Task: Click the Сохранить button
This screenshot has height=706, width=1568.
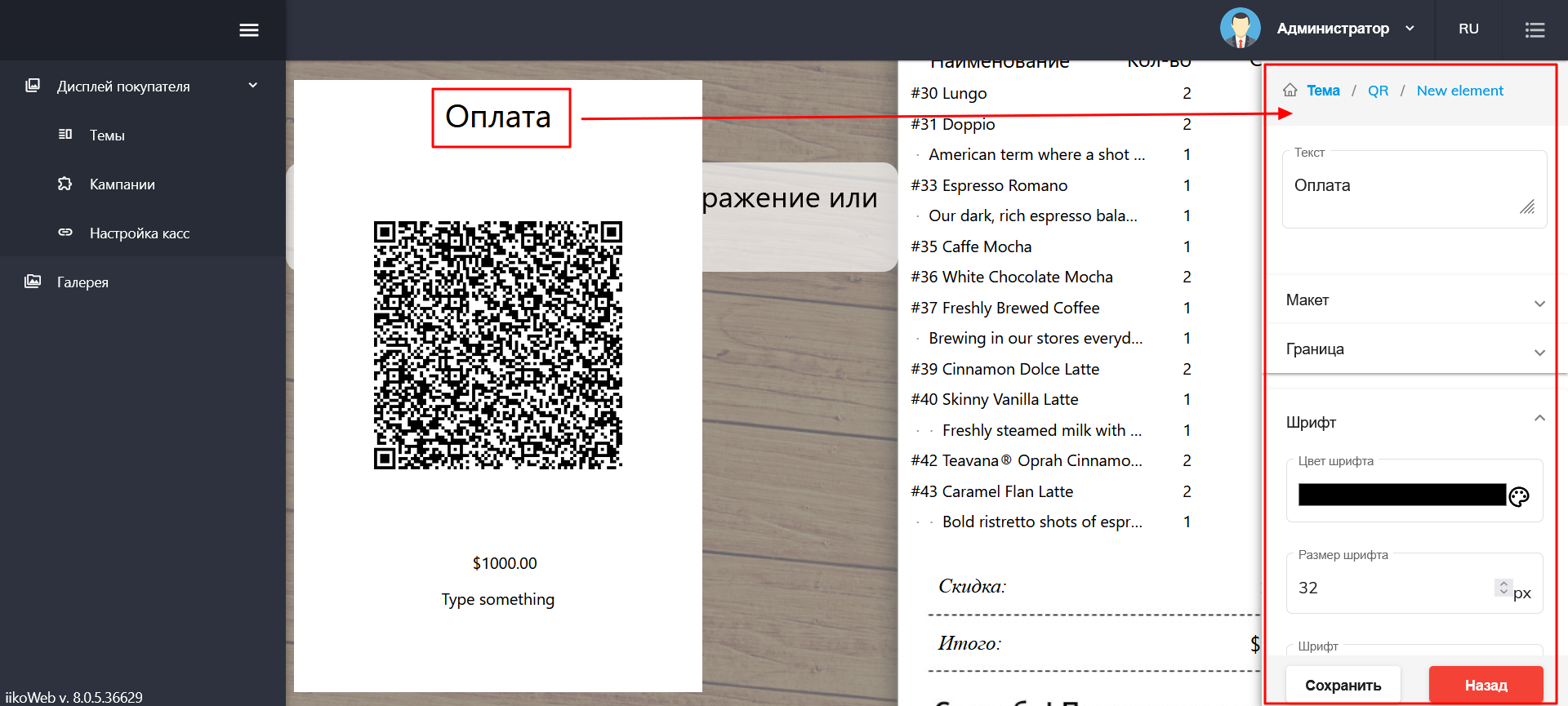Action: point(1343,685)
